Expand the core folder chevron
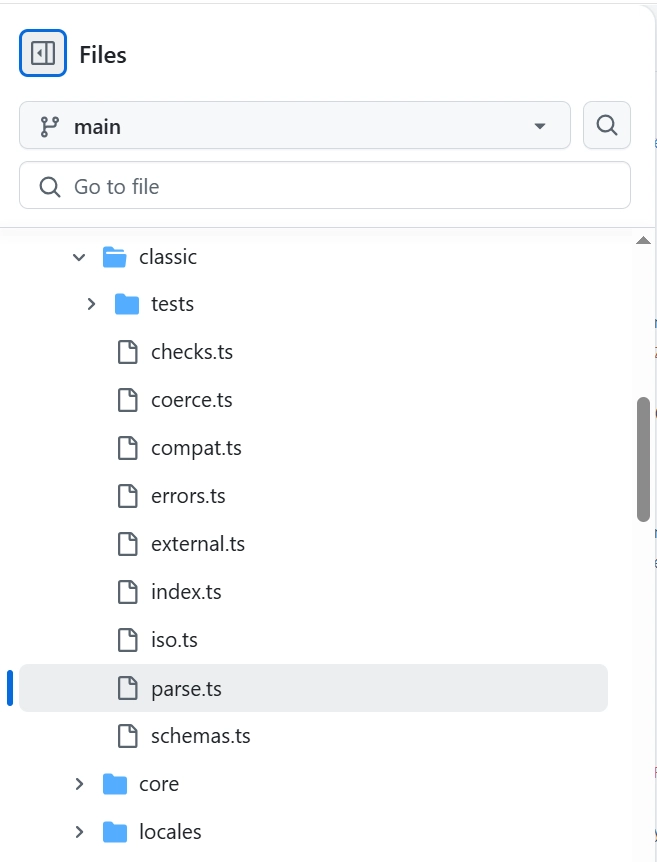The image size is (657, 862). (79, 784)
